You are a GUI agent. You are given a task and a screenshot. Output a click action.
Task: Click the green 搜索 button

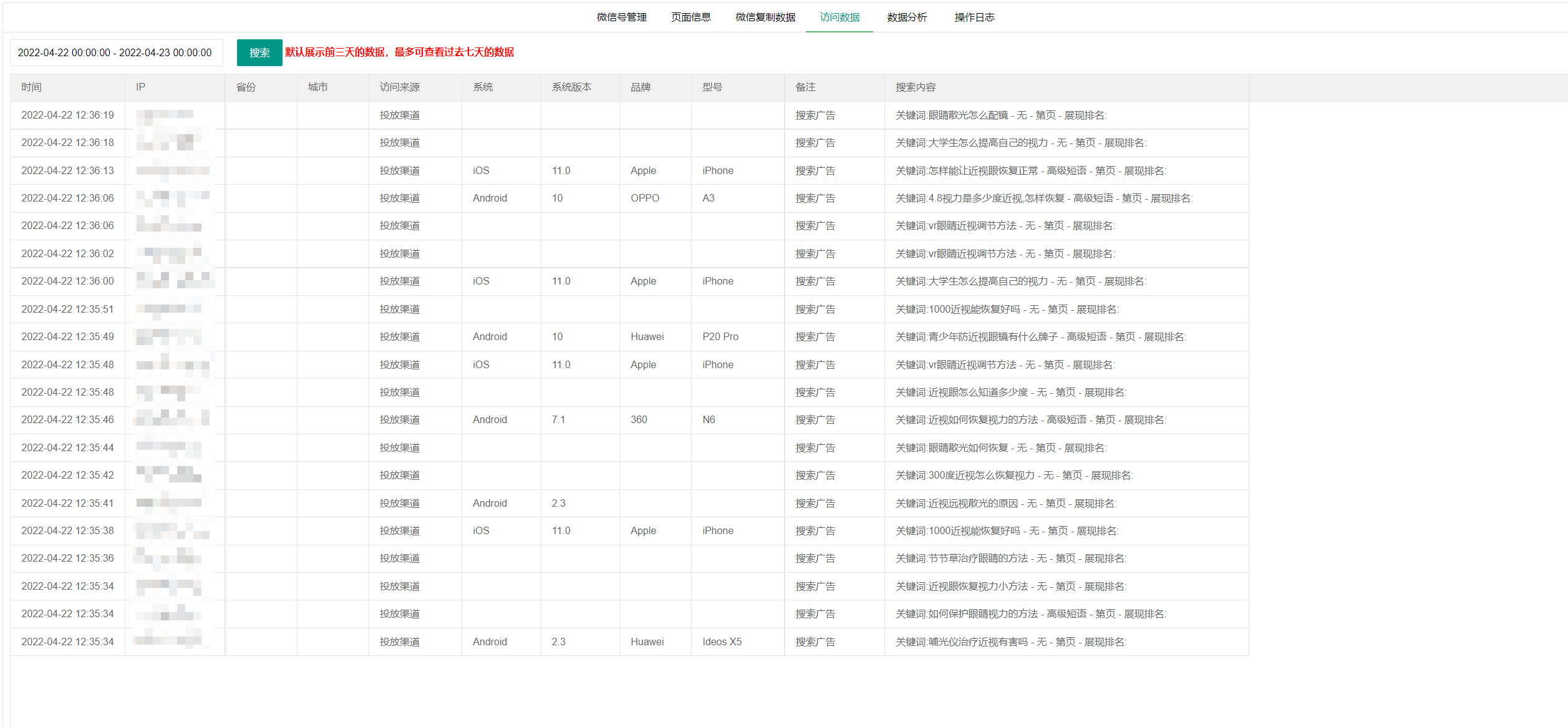[x=259, y=52]
